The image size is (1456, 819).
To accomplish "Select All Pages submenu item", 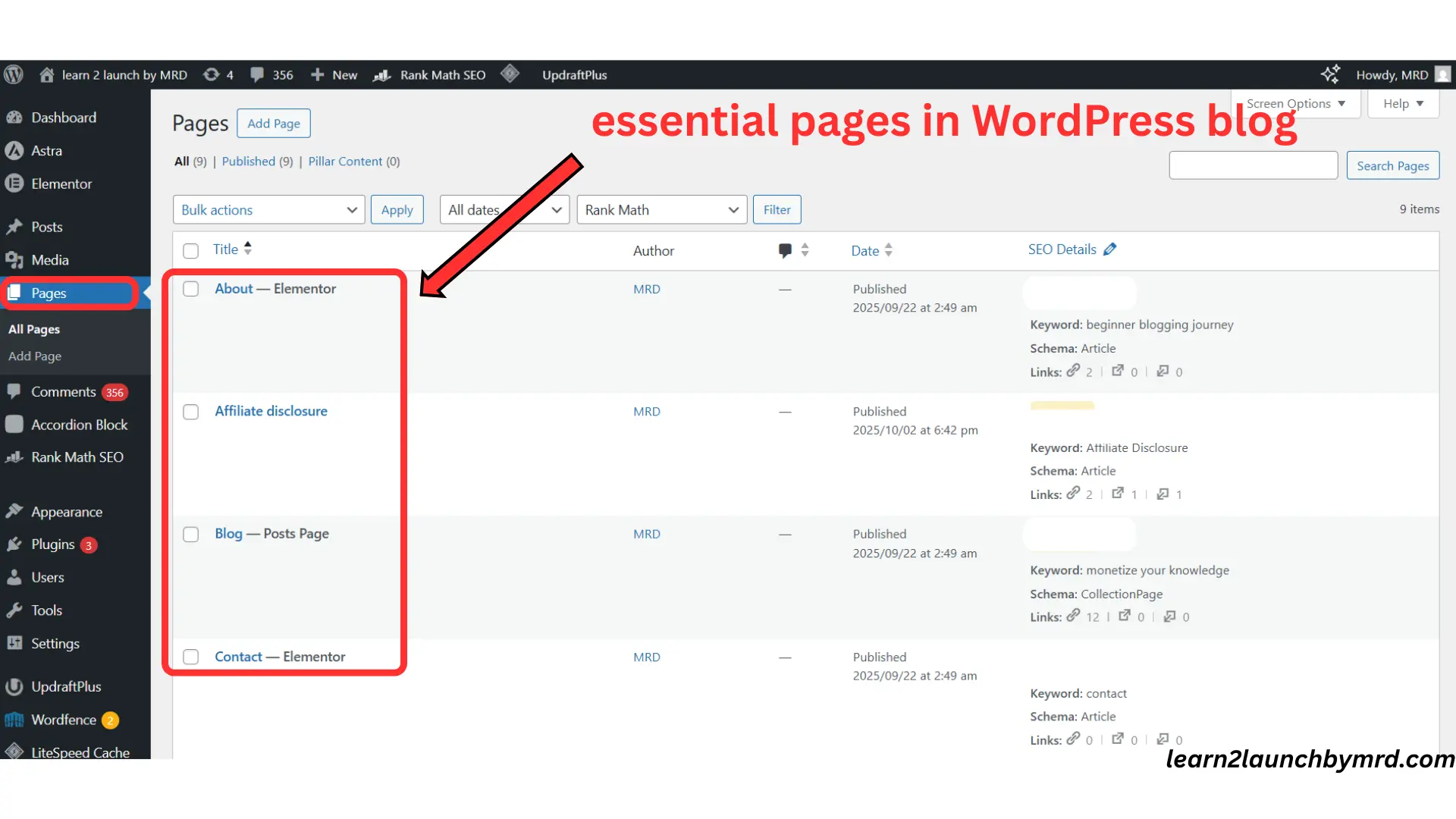I will pos(33,329).
